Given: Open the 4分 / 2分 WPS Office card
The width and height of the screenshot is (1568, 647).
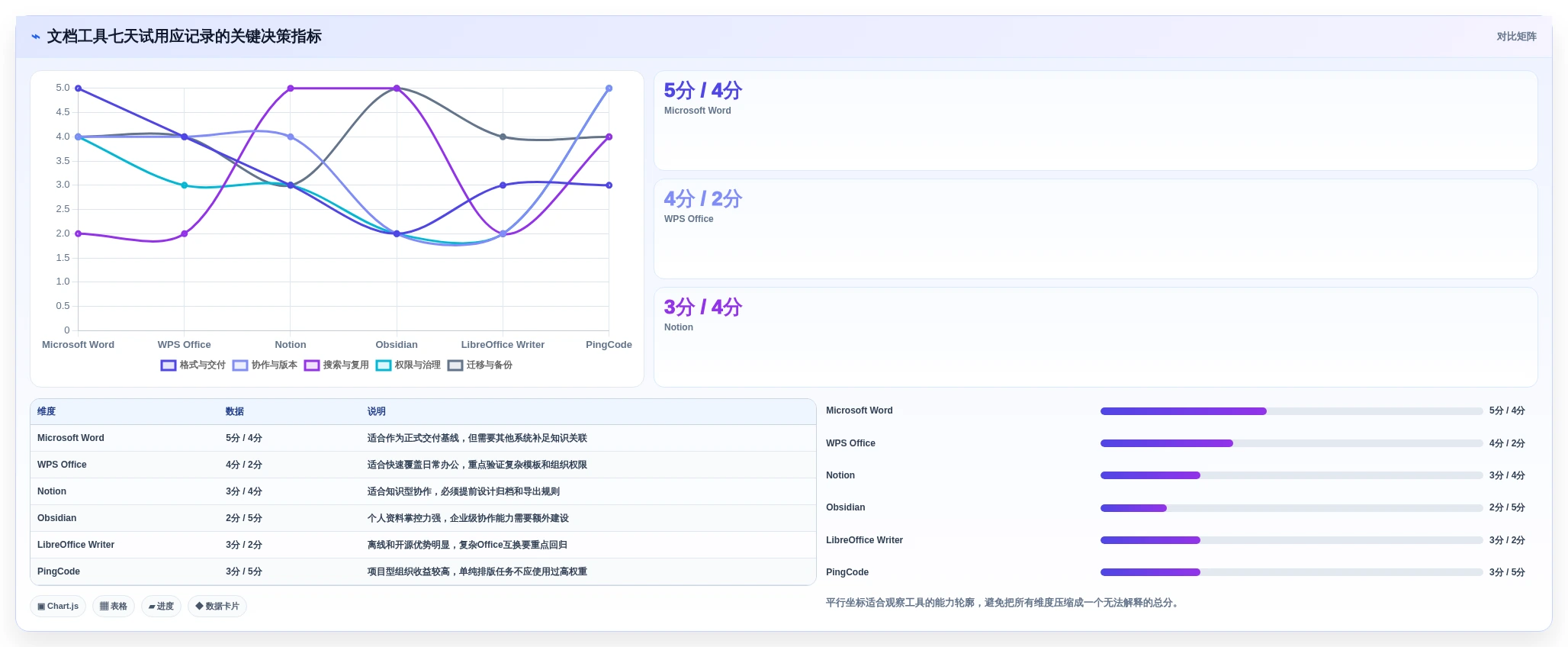Looking at the screenshot, I should click(x=1096, y=229).
